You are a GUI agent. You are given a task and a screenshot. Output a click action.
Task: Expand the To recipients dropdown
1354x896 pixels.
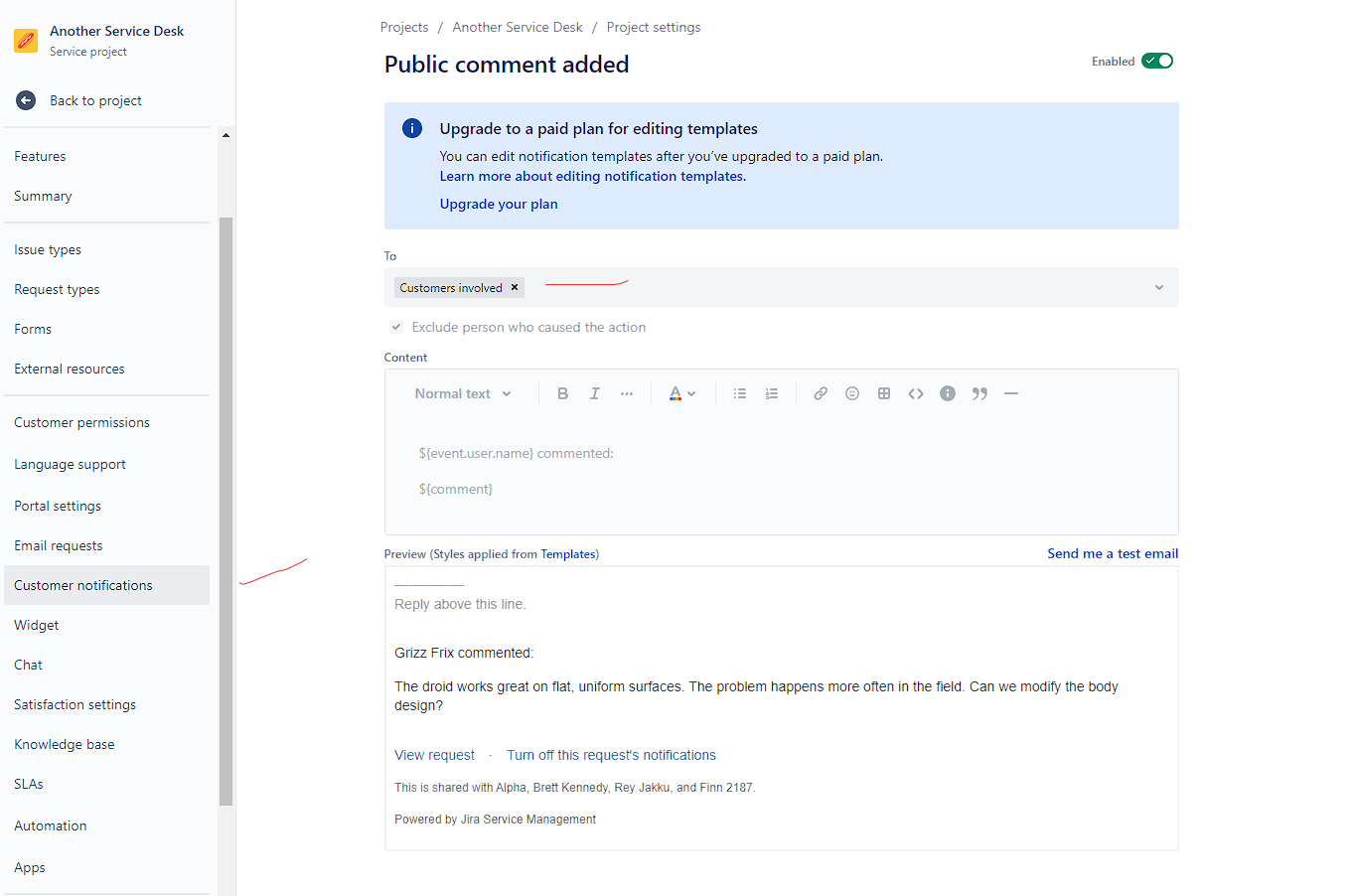[1158, 287]
